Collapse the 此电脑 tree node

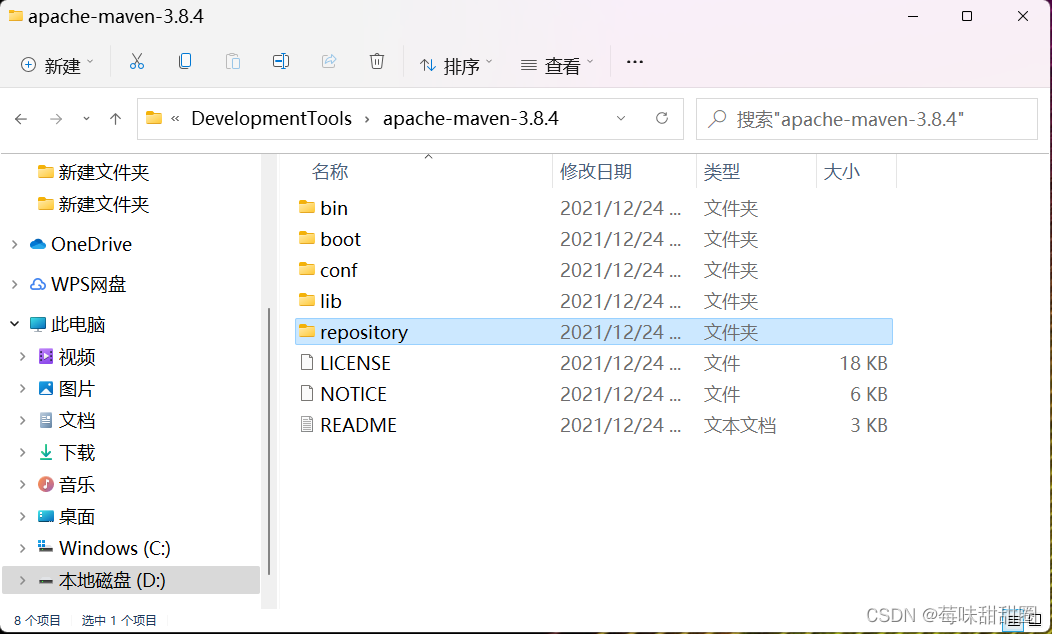14,324
